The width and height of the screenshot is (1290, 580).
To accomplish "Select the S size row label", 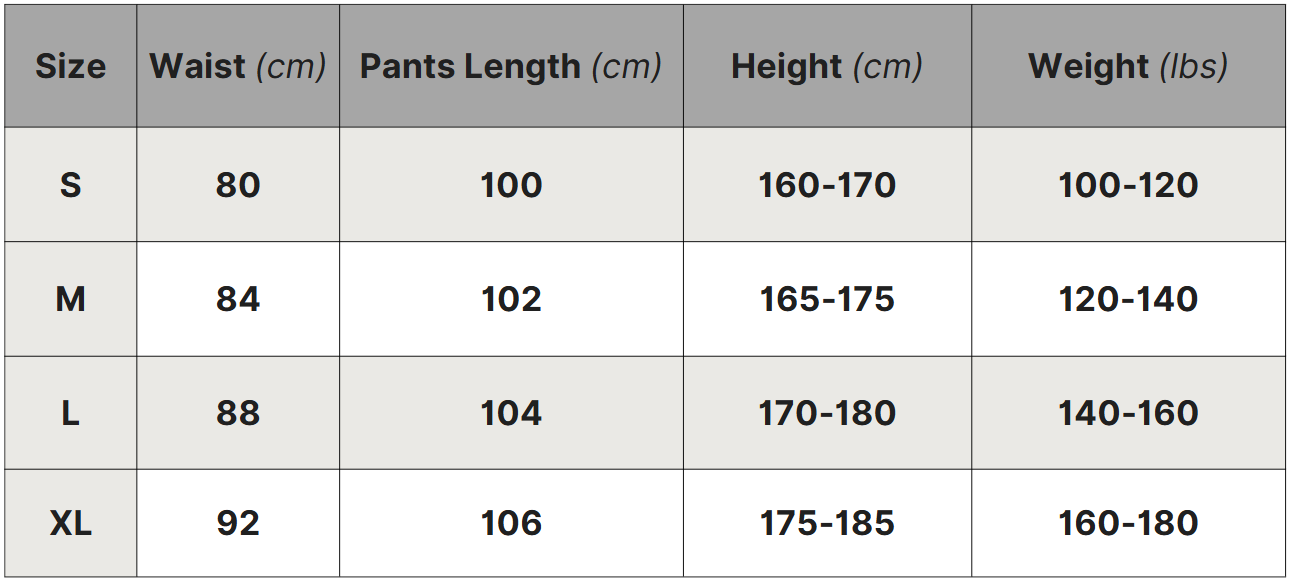I will [70, 185].
